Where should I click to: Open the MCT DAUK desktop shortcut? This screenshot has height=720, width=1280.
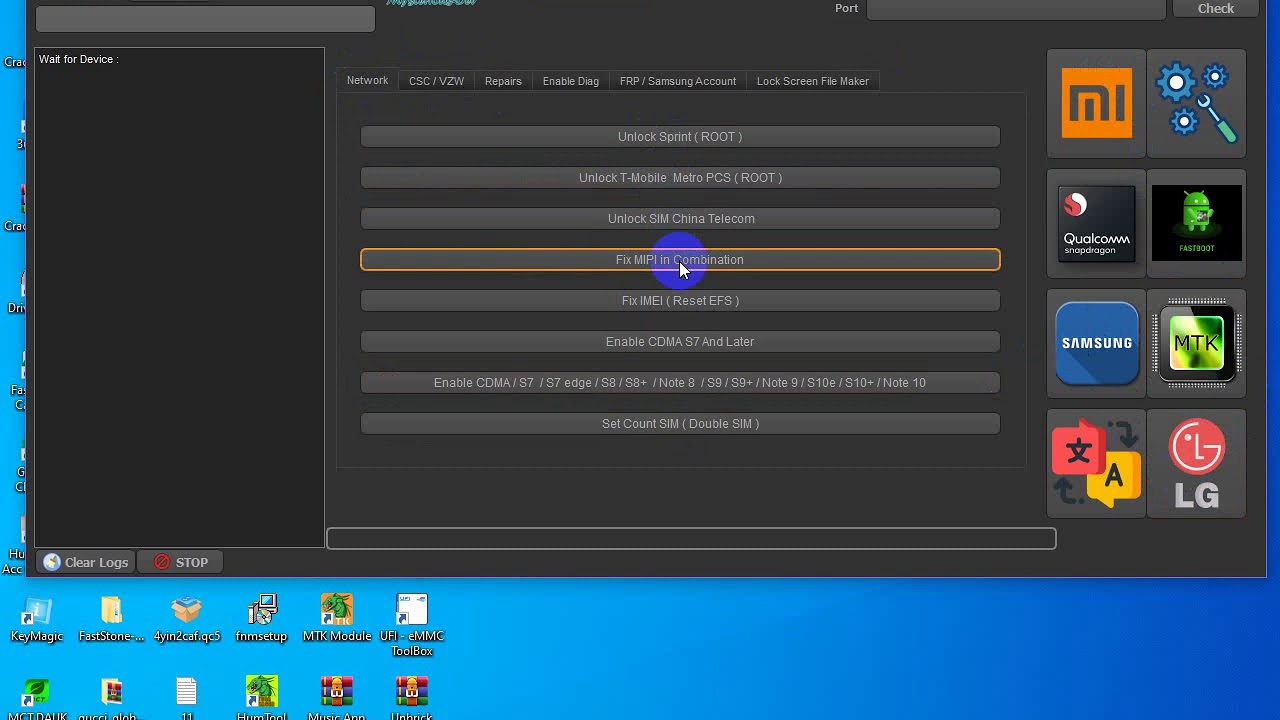click(37, 699)
